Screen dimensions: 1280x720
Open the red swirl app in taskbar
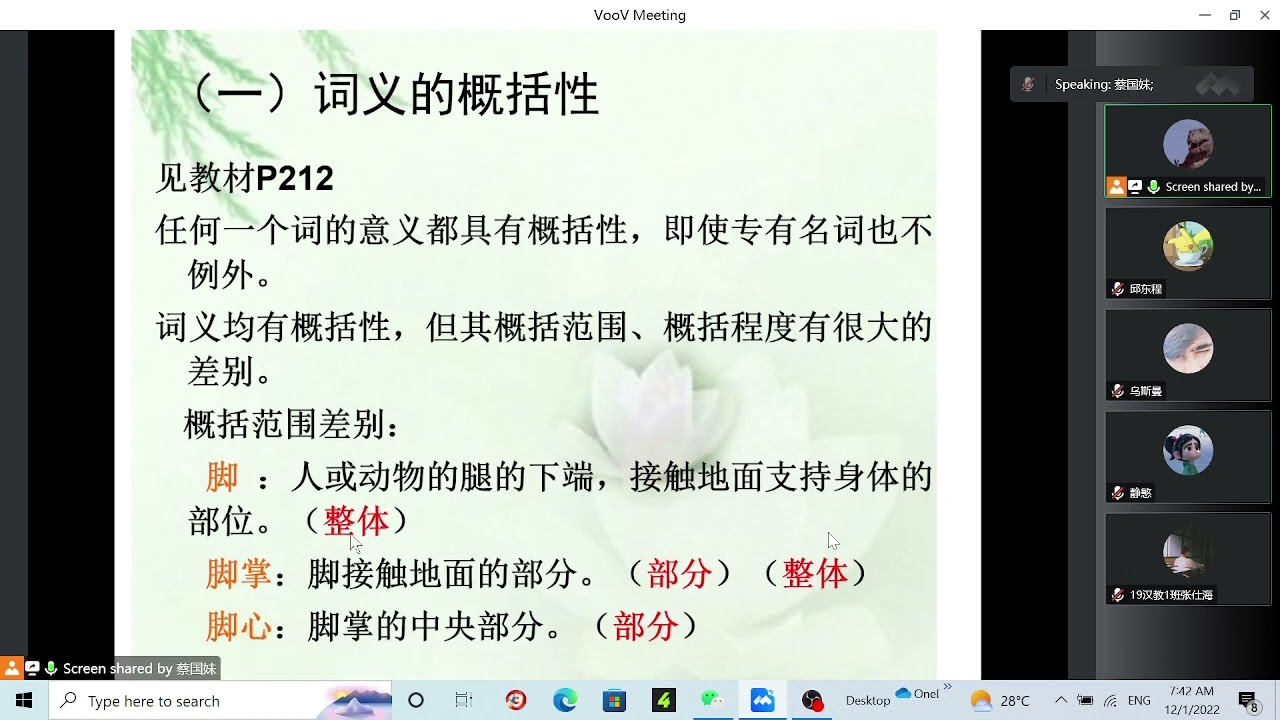(516, 701)
